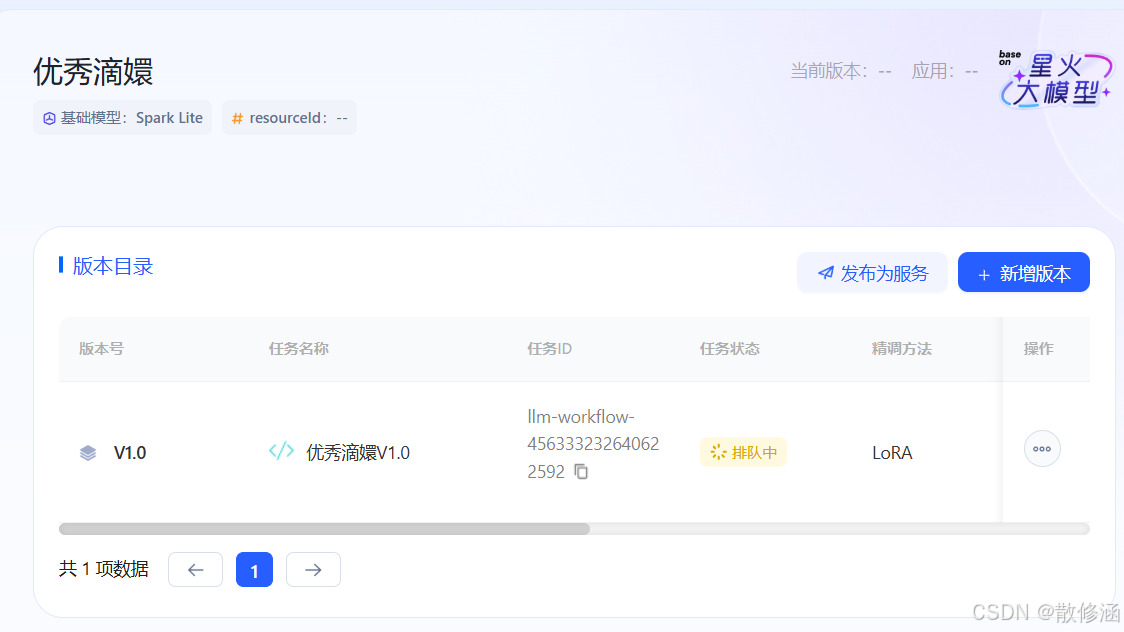Click the 应用 label
This screenshot has height=632, width=1124.
click(933, 71)
